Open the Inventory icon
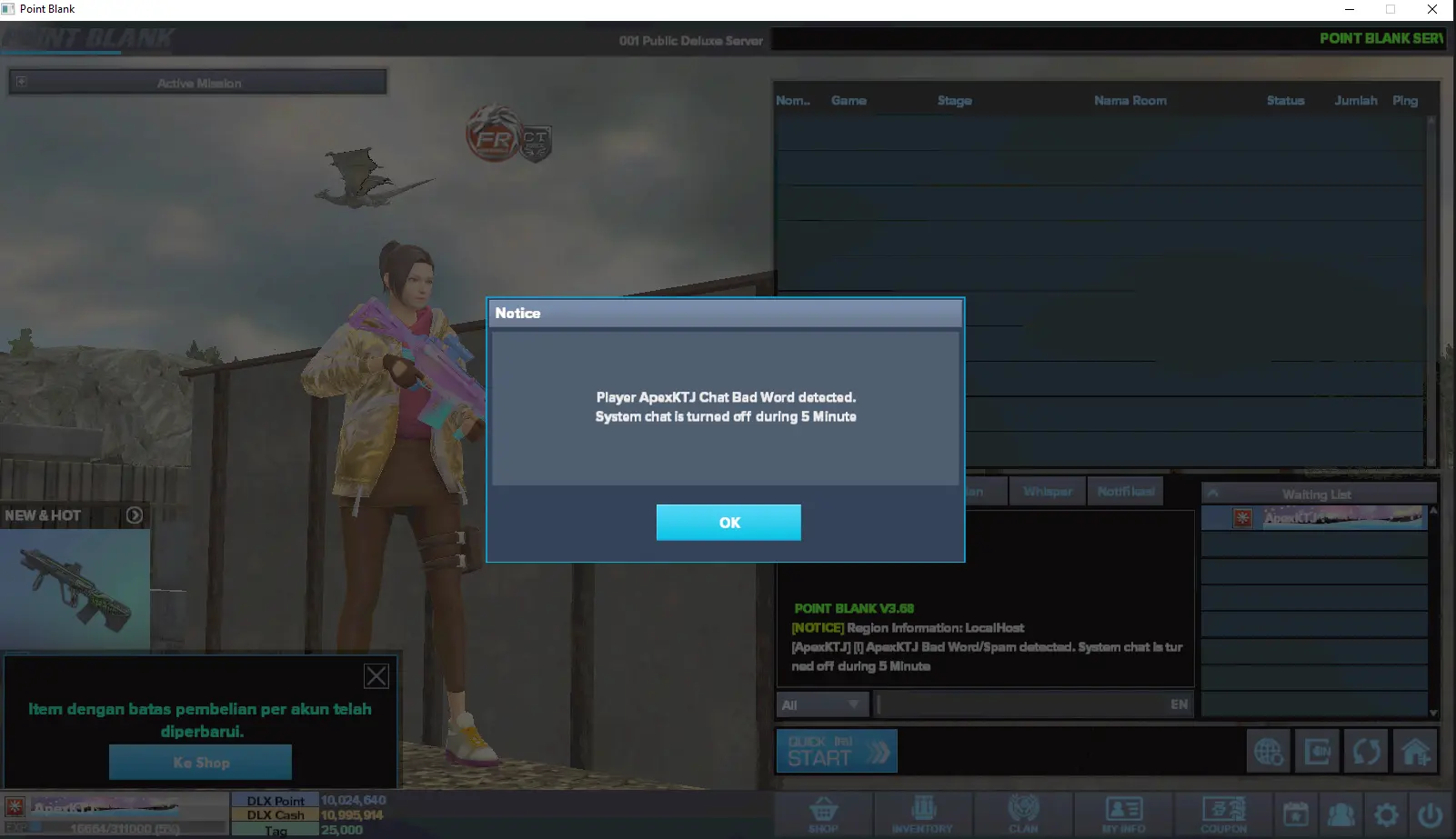This screenshot has height=839, width=1456. click(922, 814)
